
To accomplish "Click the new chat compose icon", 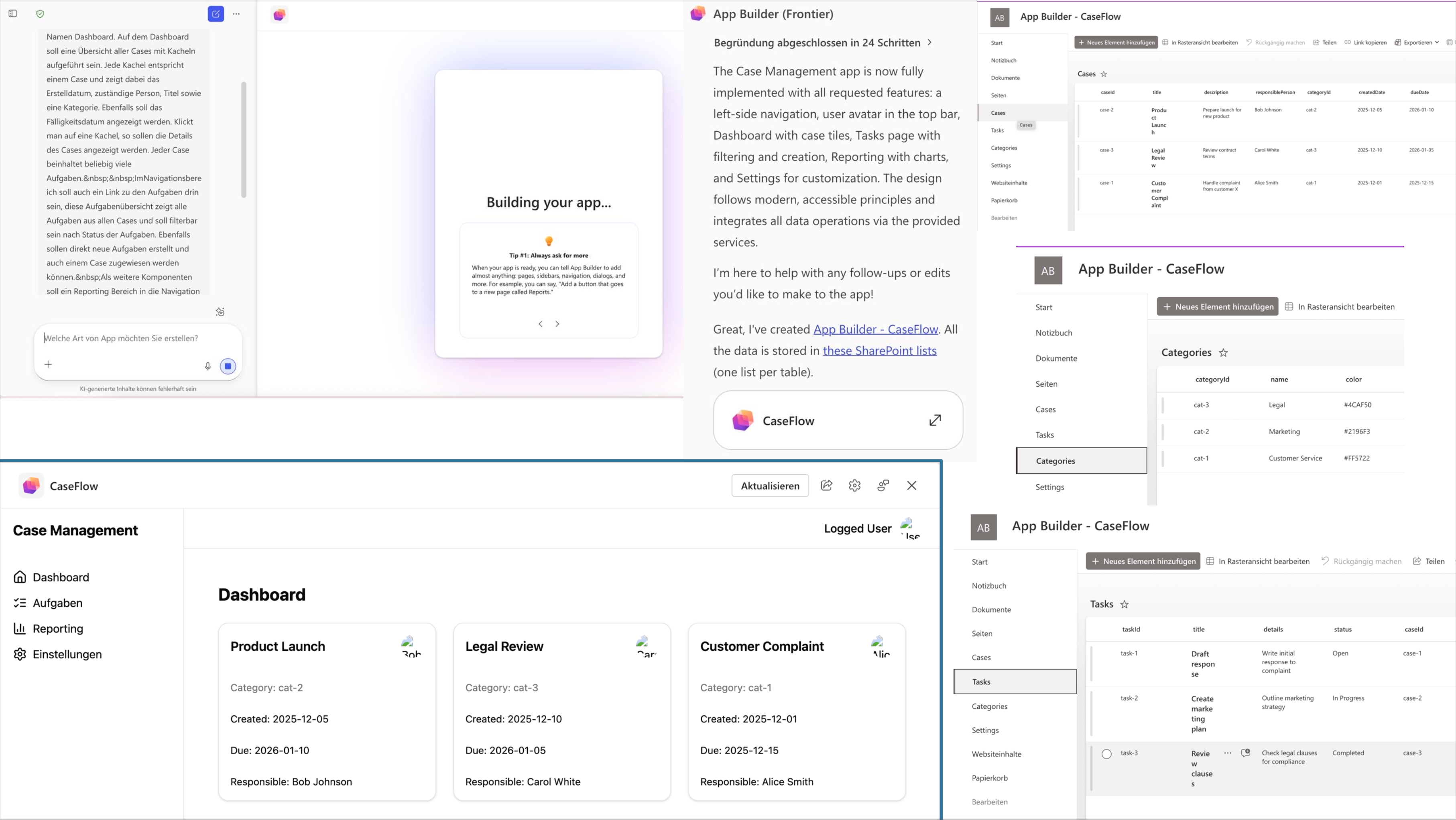I will 216,14.
